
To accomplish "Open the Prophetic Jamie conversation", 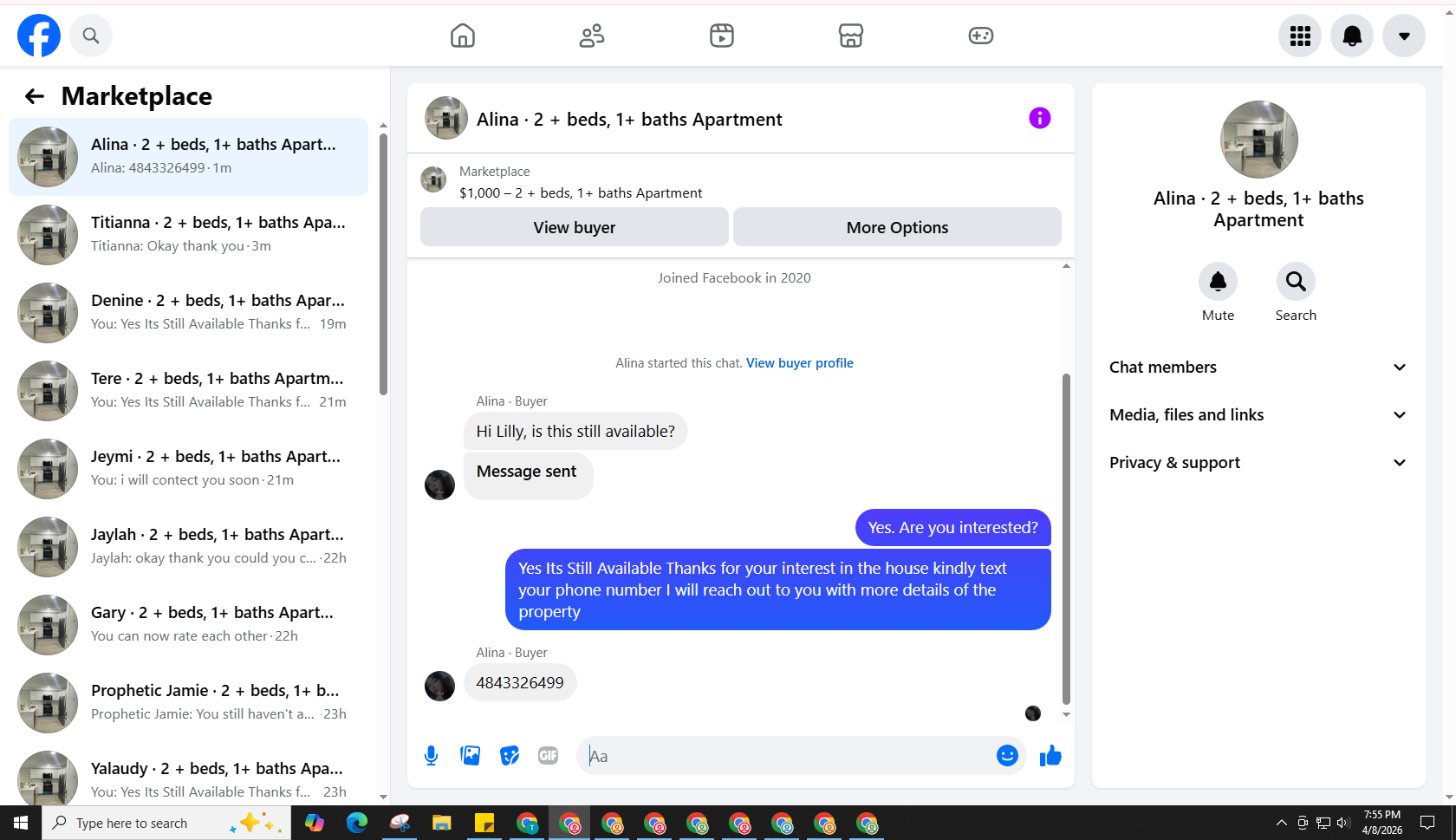I will click(x=188, y=703).
